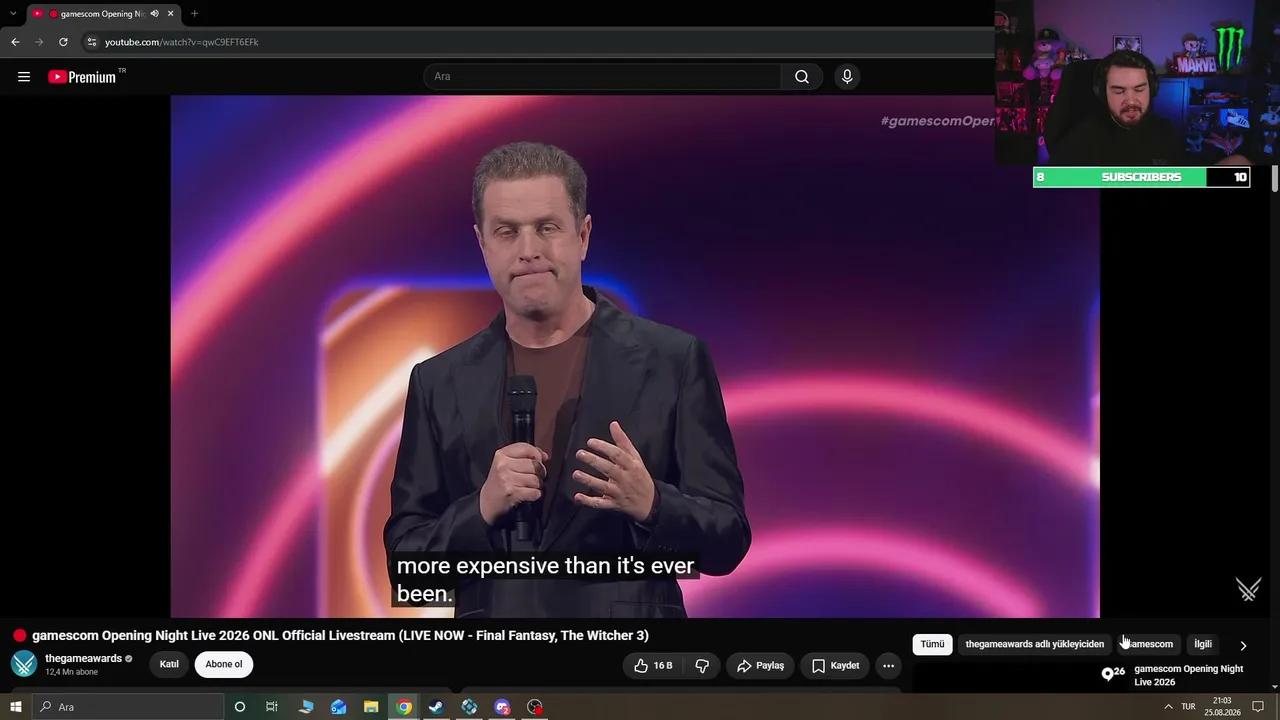This screenshot has height=720, width=1280.
Task: Open a new browser tab
Action: 194,14
